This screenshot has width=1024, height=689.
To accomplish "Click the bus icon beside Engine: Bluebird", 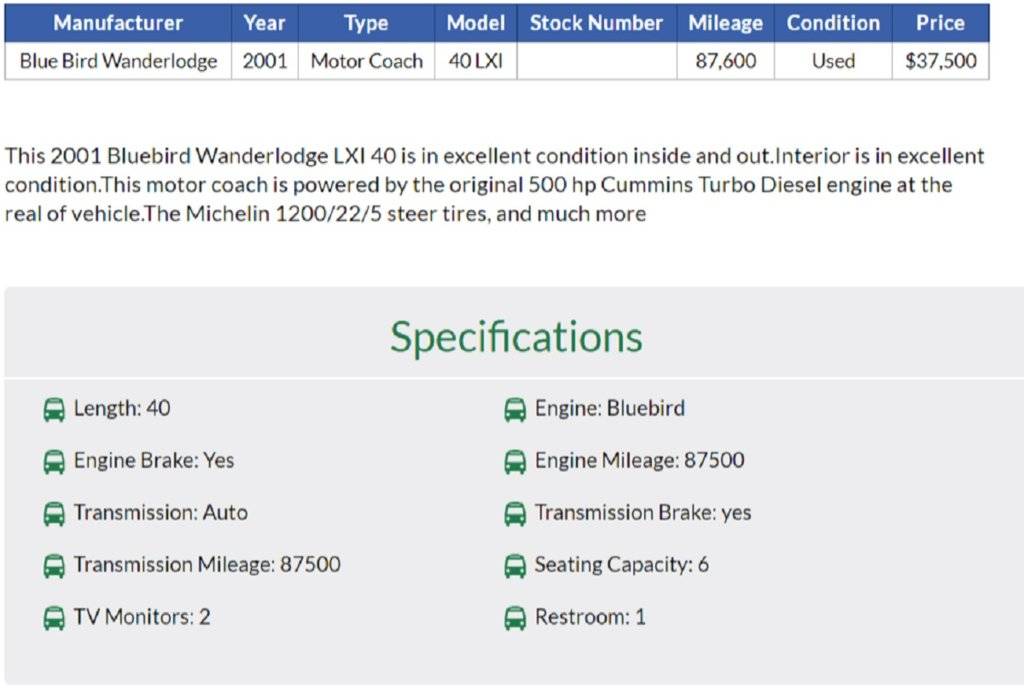I will point(514,409).
